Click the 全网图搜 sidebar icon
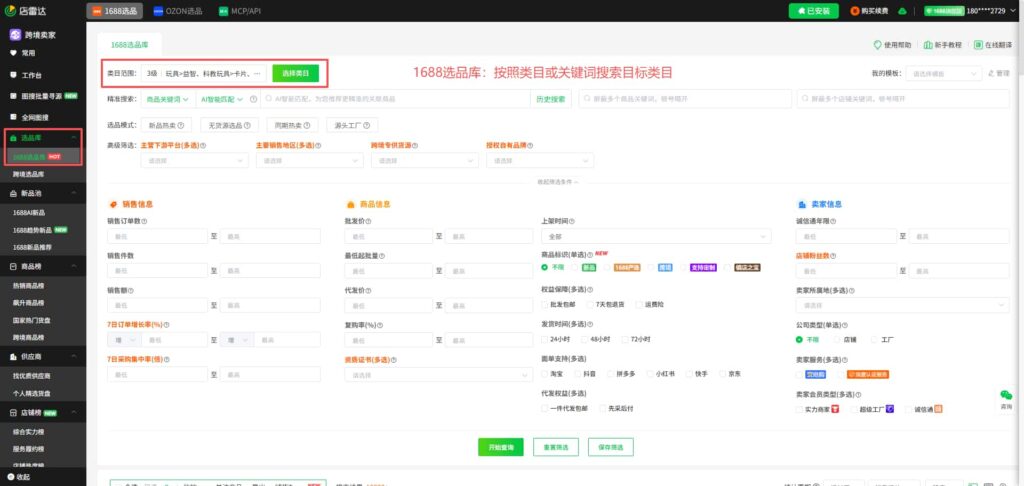The image size is (1024, 486). (x=14, y=117)
